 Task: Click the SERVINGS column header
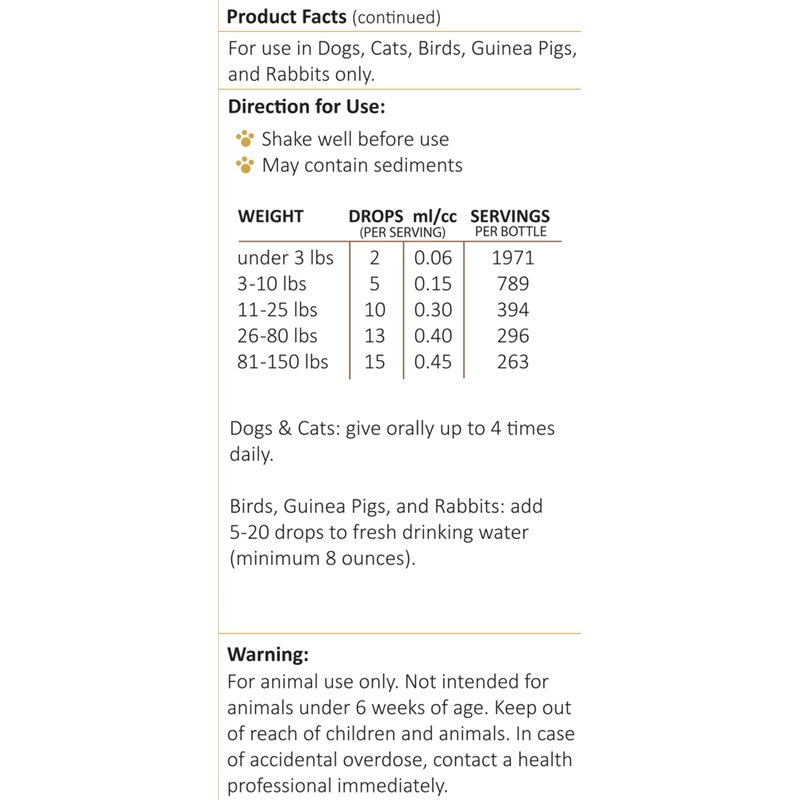click(x=510, y=216)
